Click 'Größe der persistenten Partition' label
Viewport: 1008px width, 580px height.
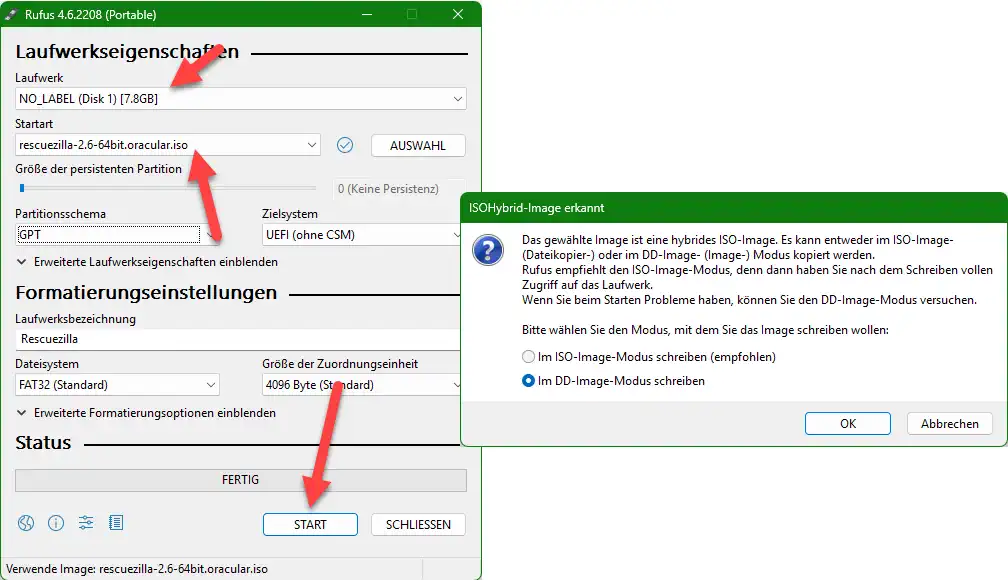(x=98, y=169)
